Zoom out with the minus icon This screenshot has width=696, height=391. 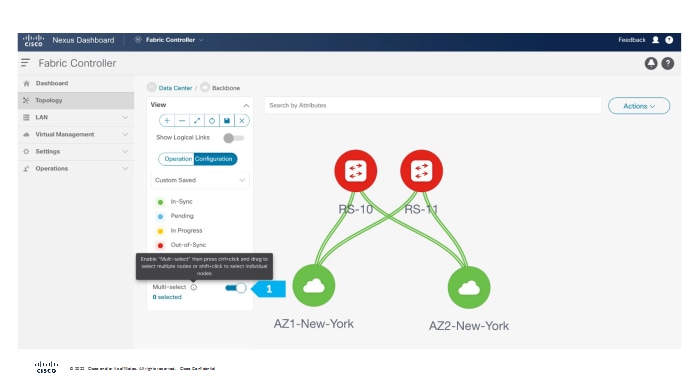point(182,121)
